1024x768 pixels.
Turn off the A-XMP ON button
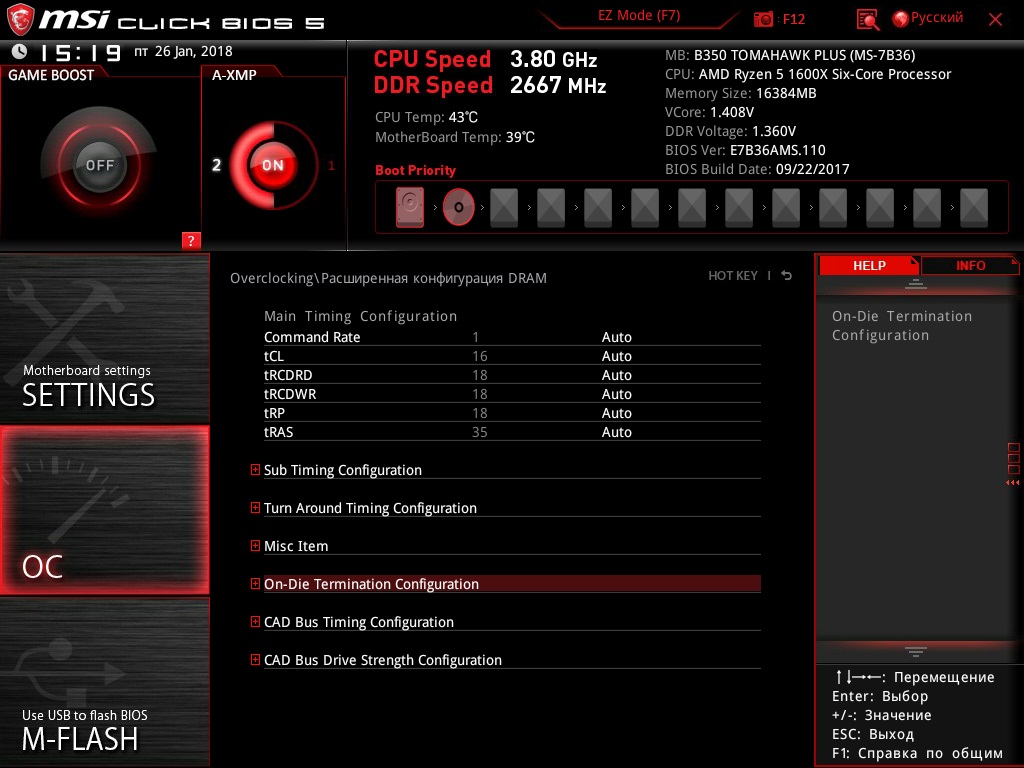coord(272,165)
